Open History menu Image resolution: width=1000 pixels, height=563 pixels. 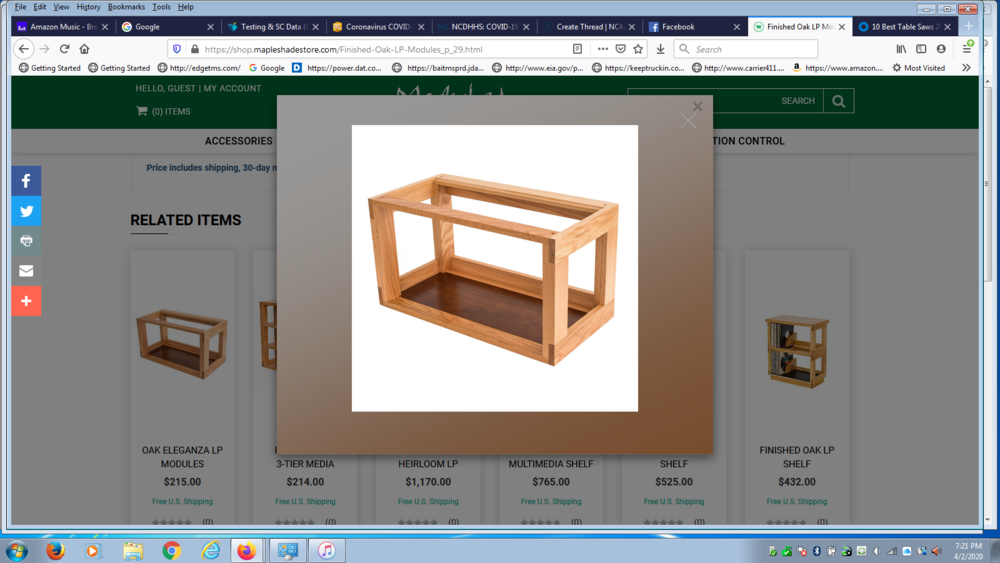88,7
